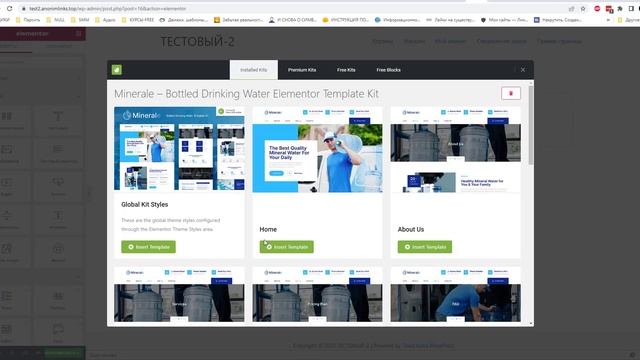Click the Minerale kit title text
Viewport: 640px width, 360px height.
[246, 94]
